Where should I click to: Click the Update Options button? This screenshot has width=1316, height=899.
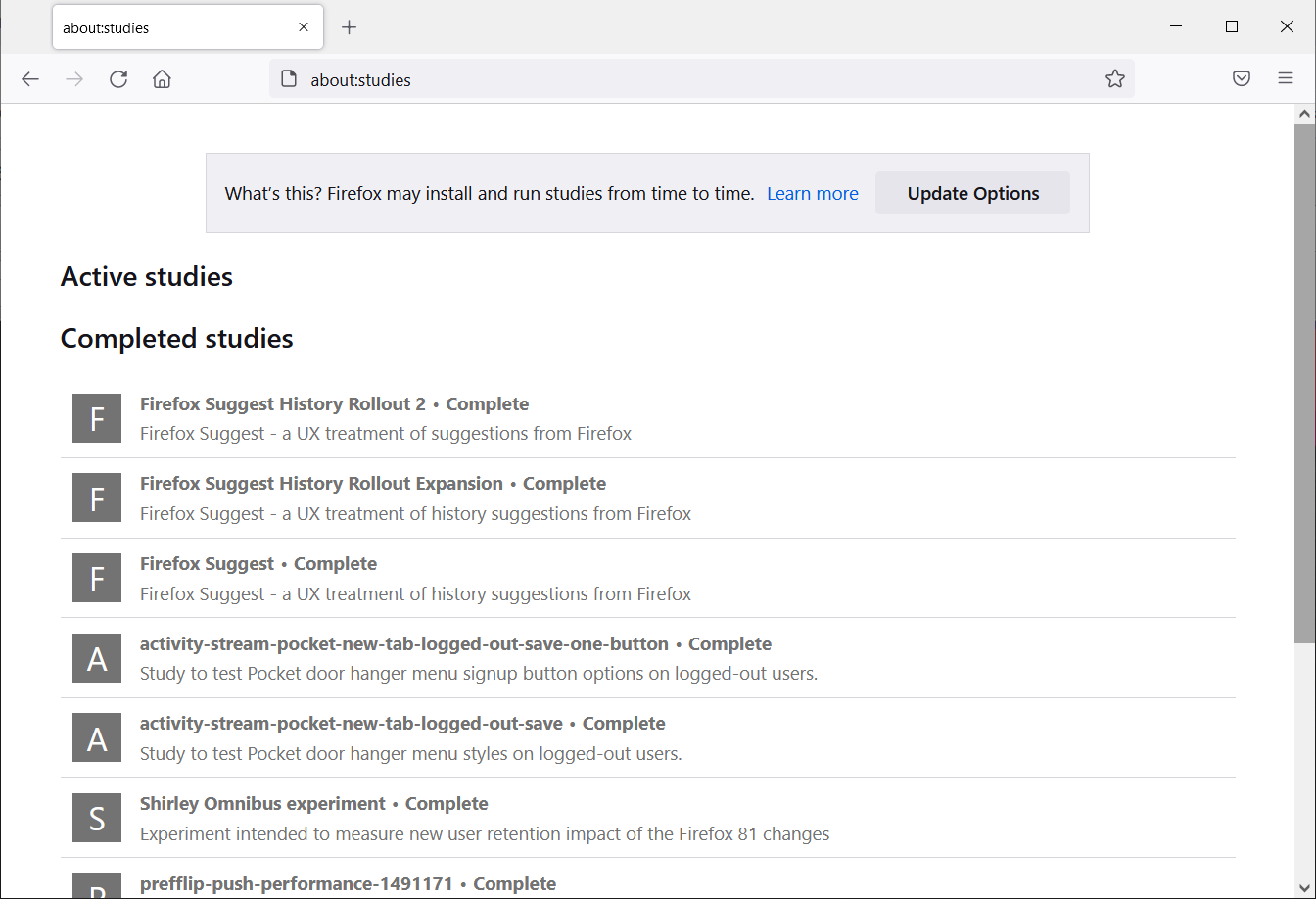(x=972, y=193)
